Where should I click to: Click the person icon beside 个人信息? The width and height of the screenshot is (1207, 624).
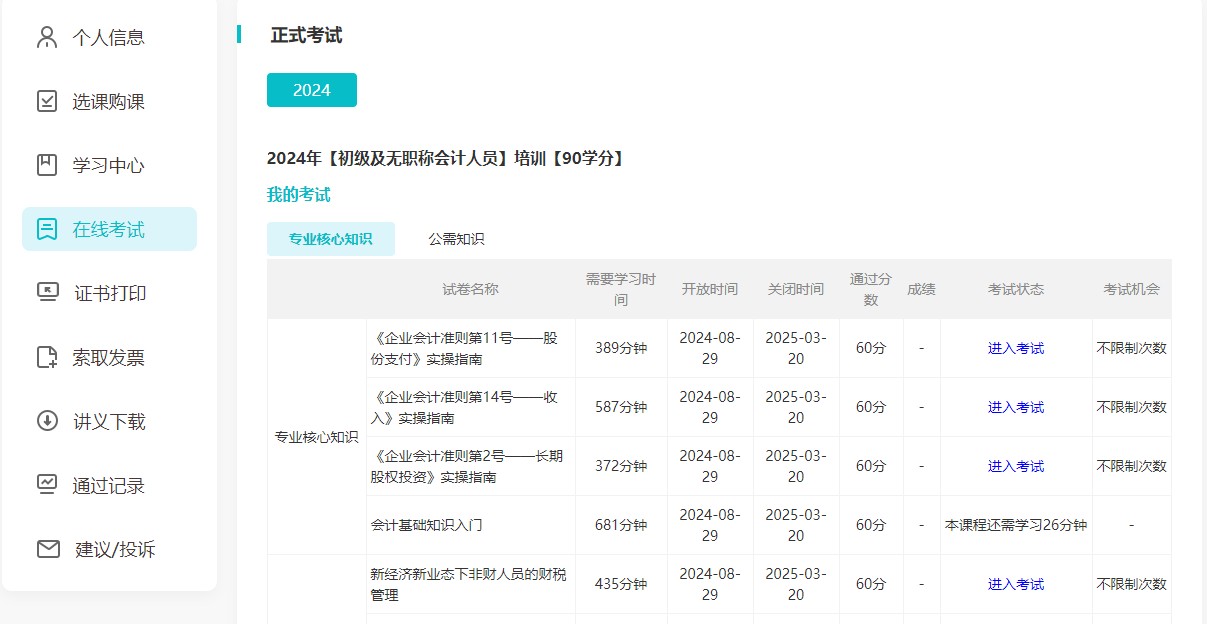[x=47, y=37]
